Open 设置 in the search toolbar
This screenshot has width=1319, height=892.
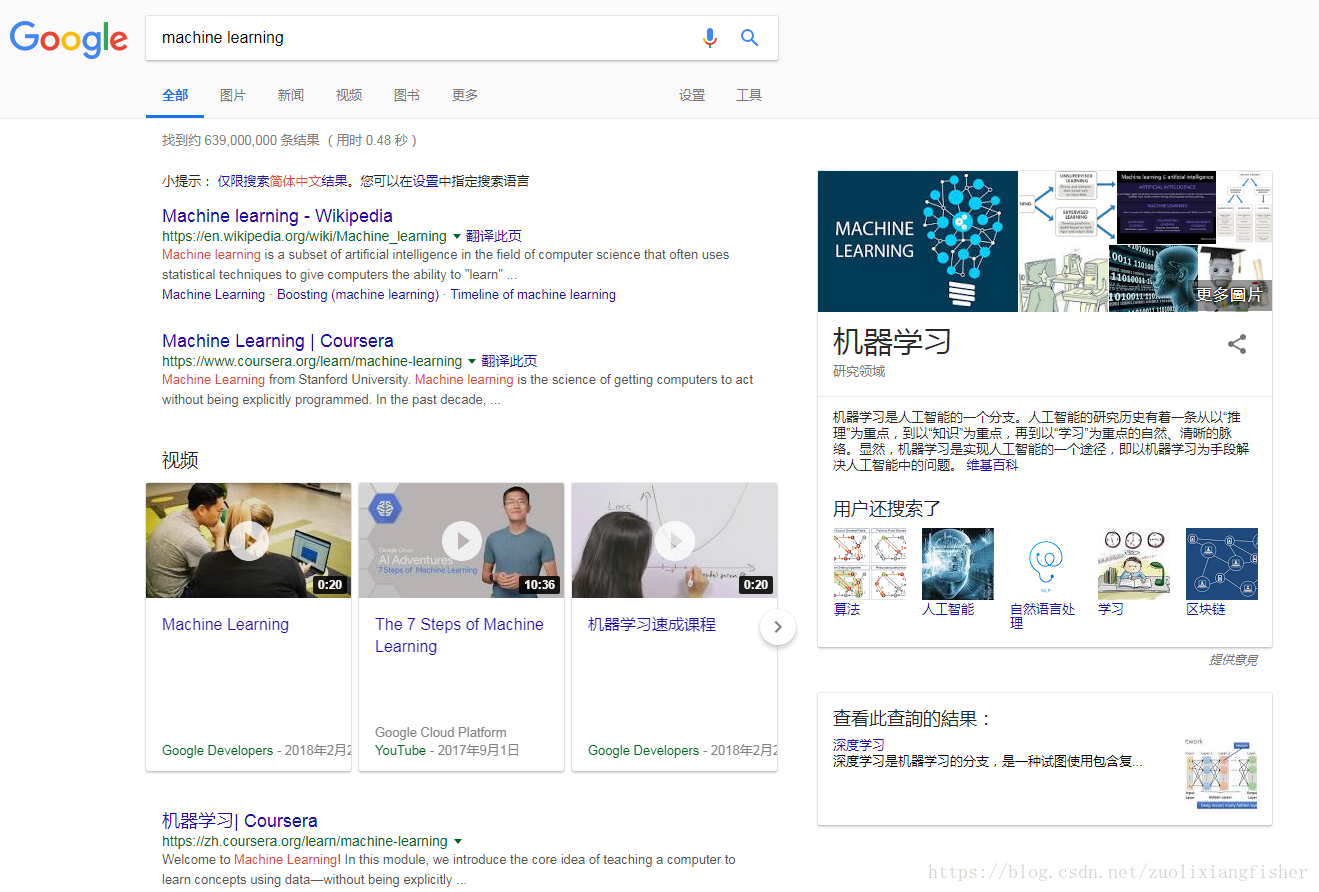coord(692,95)
